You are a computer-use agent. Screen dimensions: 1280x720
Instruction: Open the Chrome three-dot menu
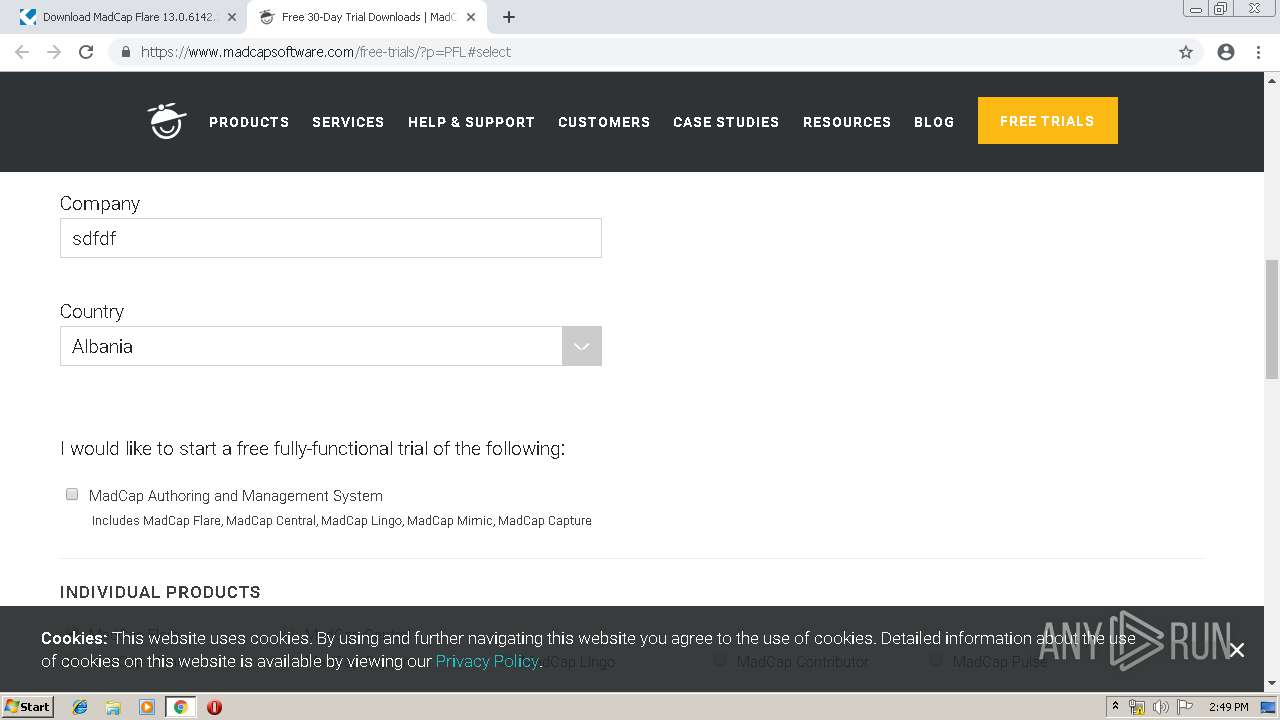pos(1258,52)
